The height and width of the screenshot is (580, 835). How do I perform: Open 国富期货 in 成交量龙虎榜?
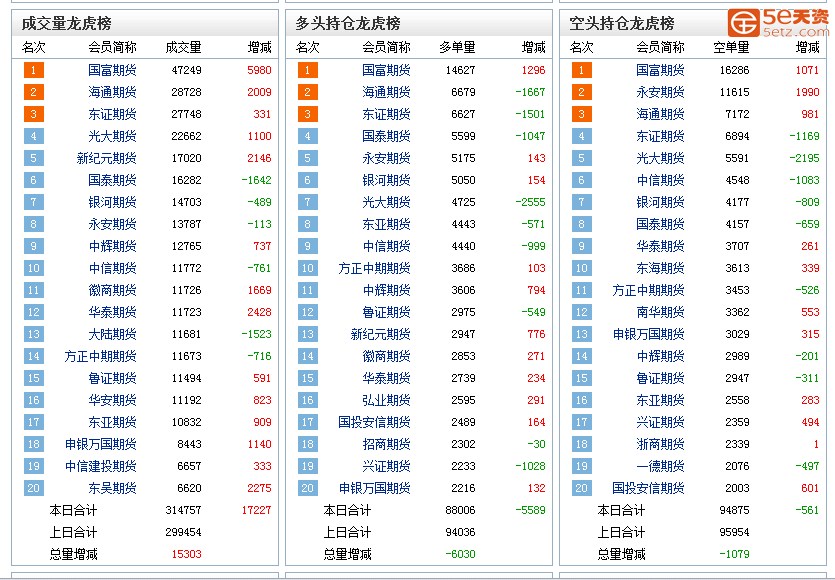click(x=112, y=70)
